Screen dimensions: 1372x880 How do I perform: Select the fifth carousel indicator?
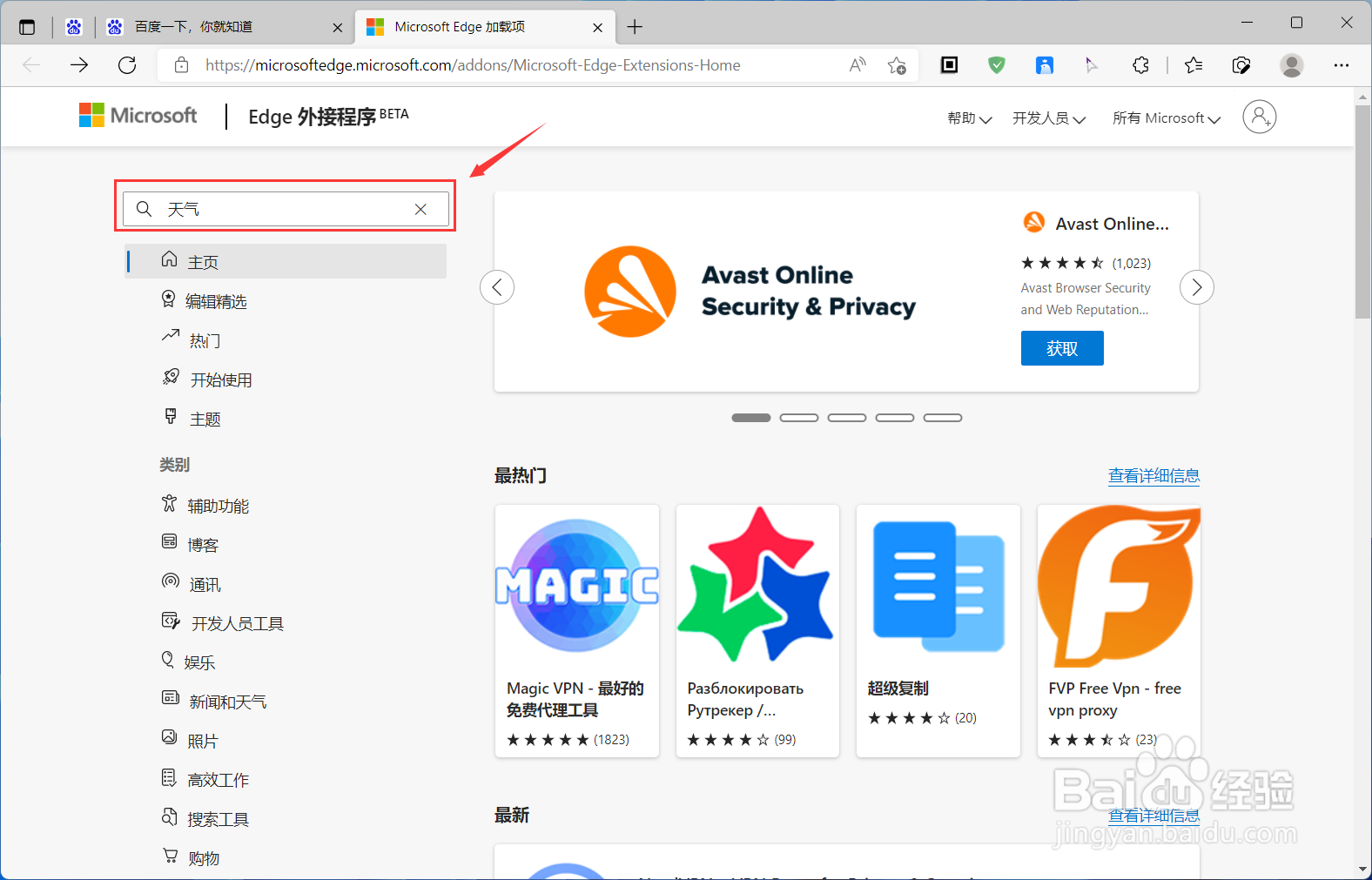(943, 418)
